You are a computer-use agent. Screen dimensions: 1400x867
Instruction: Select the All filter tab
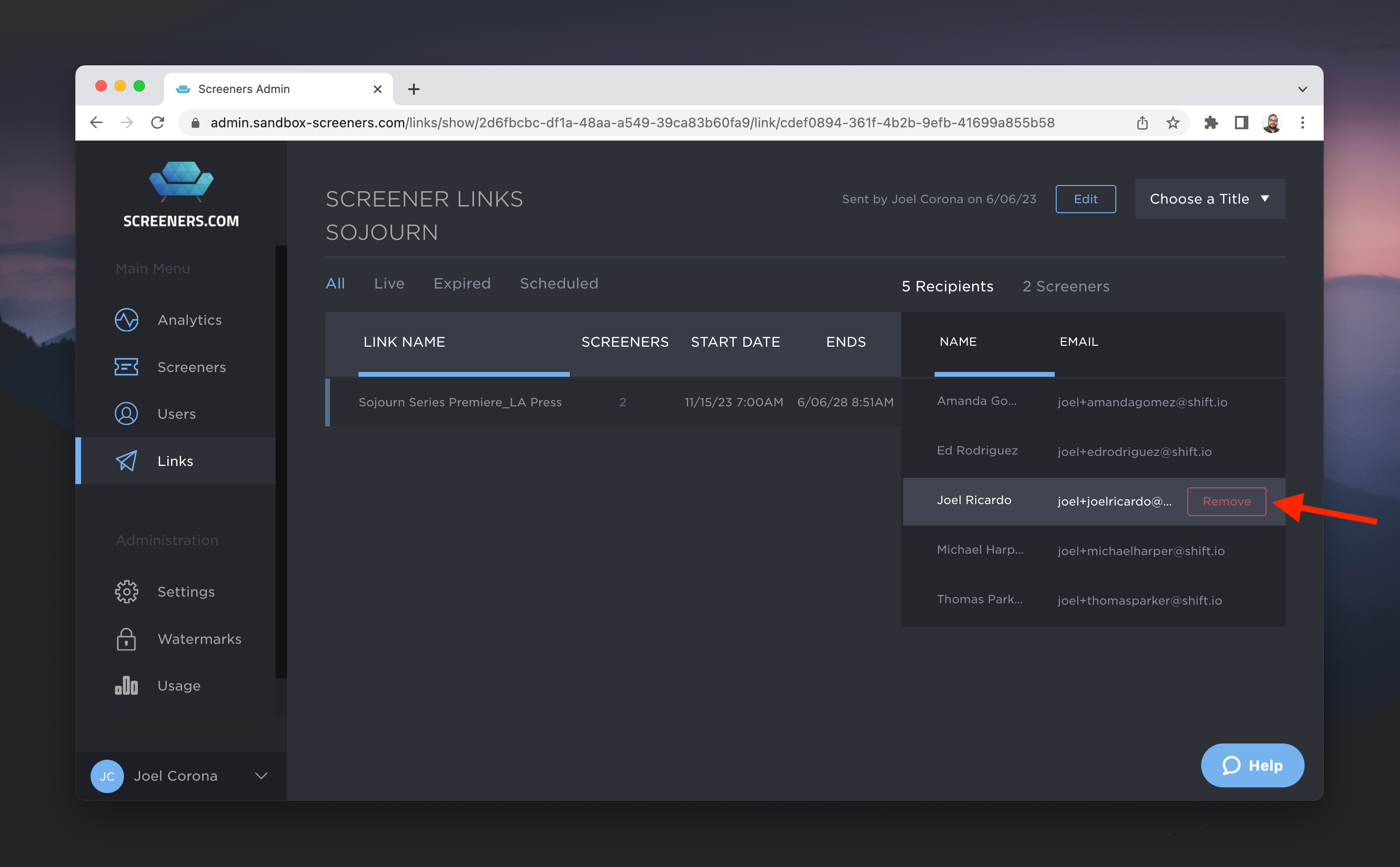(x=335, y=283)
